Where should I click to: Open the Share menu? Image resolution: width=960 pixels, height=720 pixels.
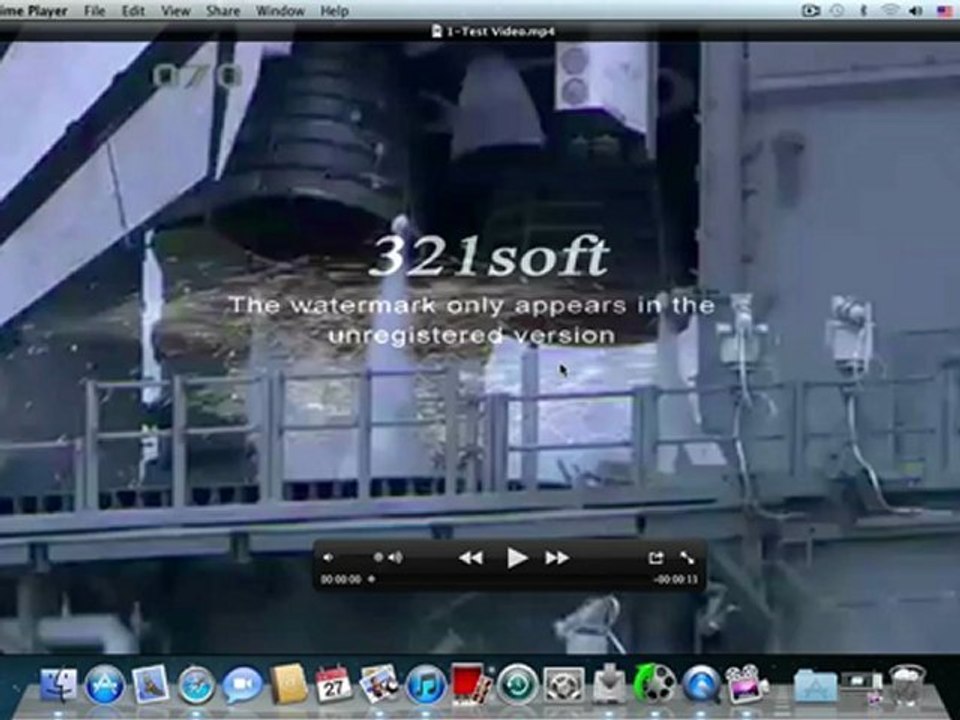click(x=223, y=10)
